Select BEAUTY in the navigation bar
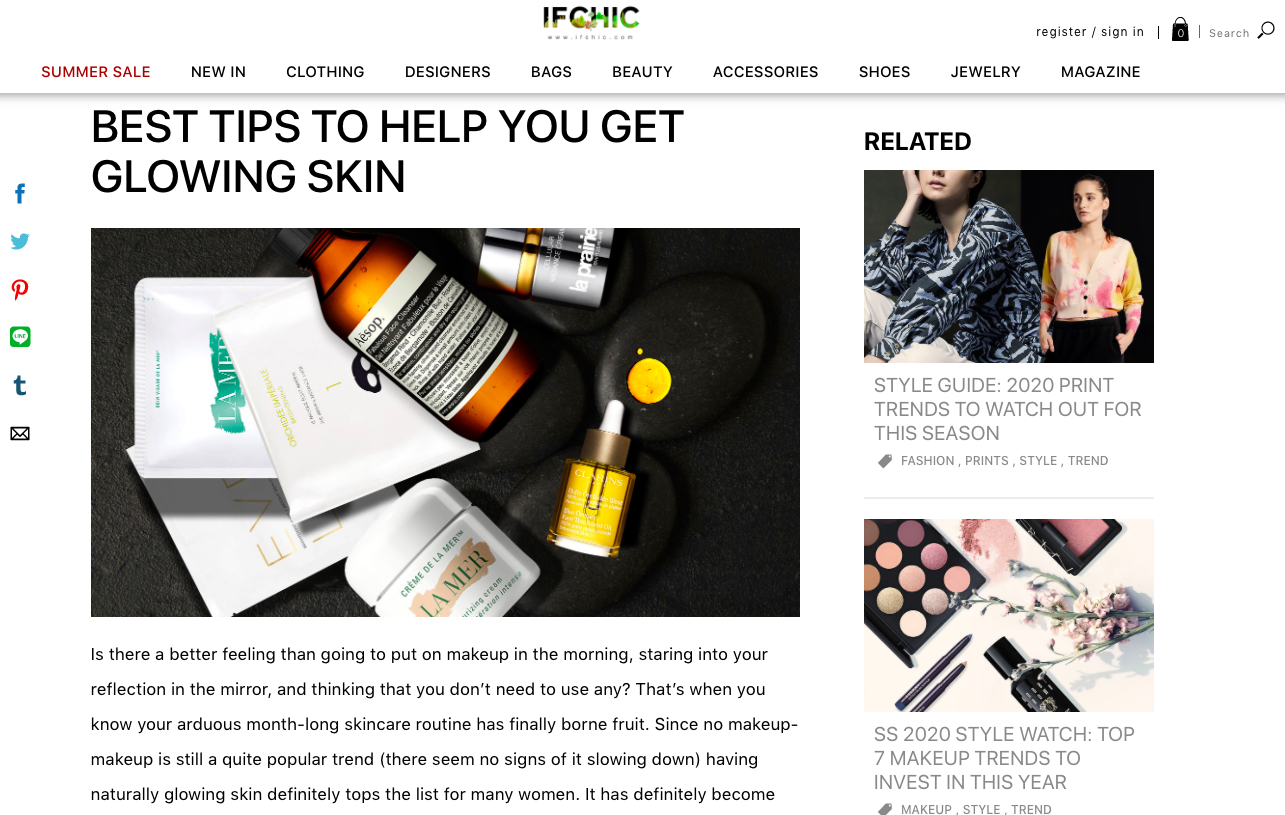 642,72
